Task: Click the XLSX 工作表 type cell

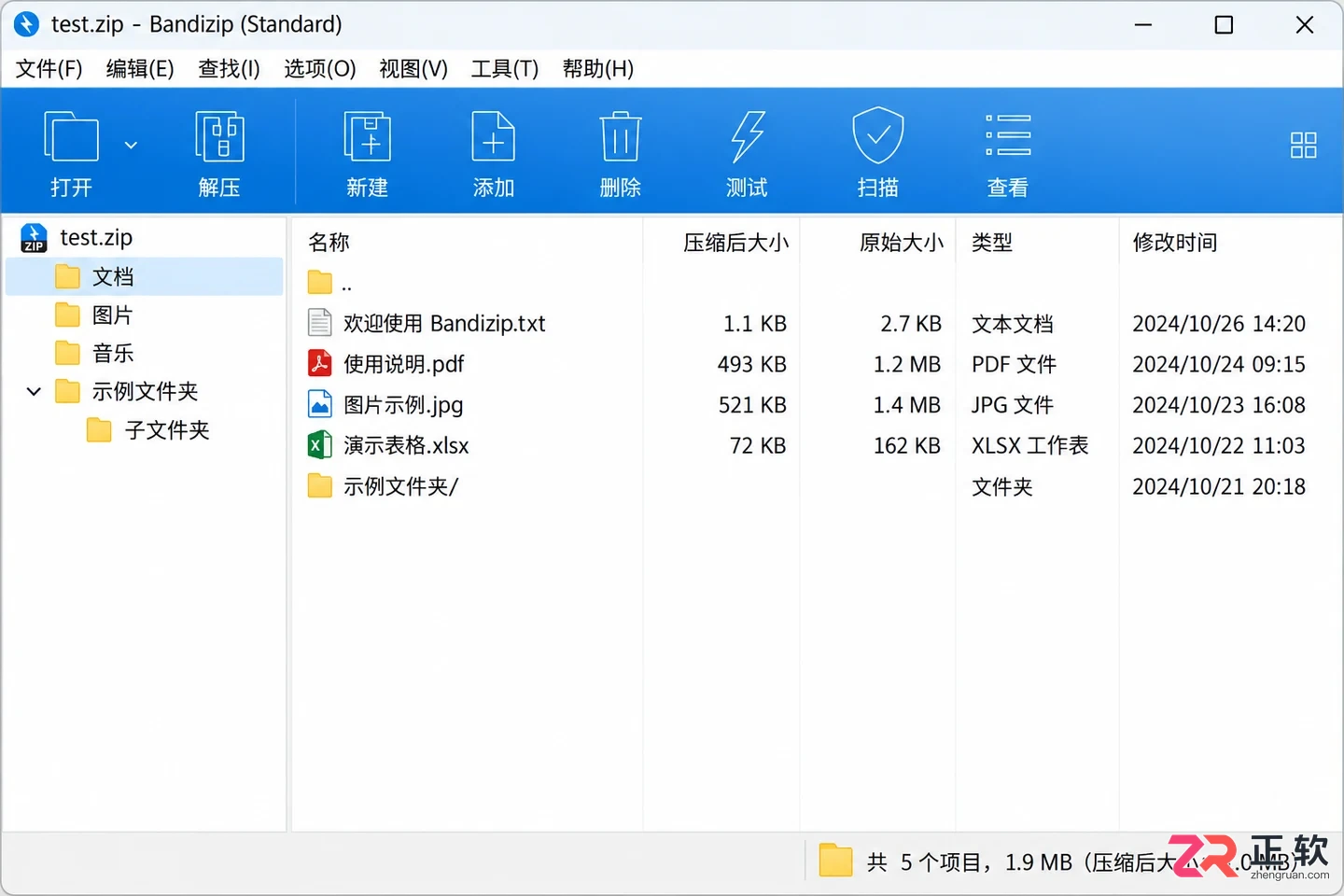Action: (x=1030, y=445)
